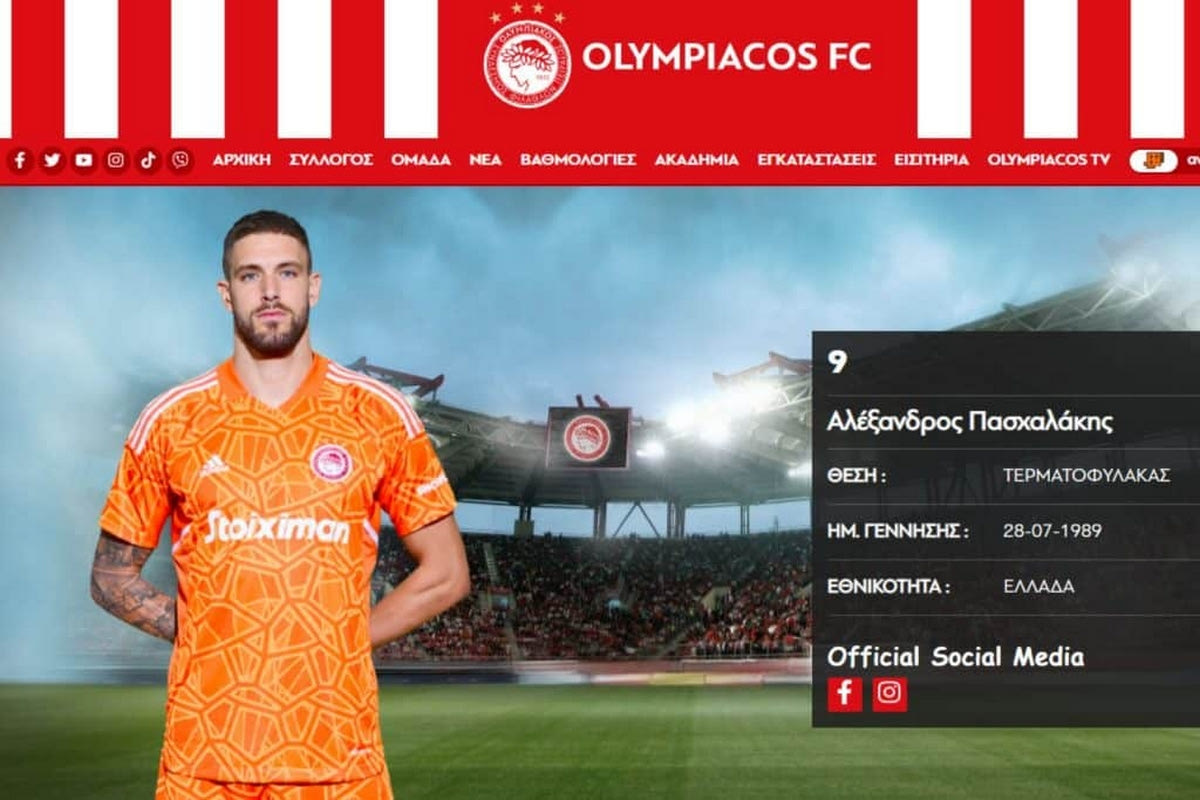This screenshot has width=1200, height=800.
Task: Click the Olympiacos FC crest logo
Action: click(x=527, y=63)
